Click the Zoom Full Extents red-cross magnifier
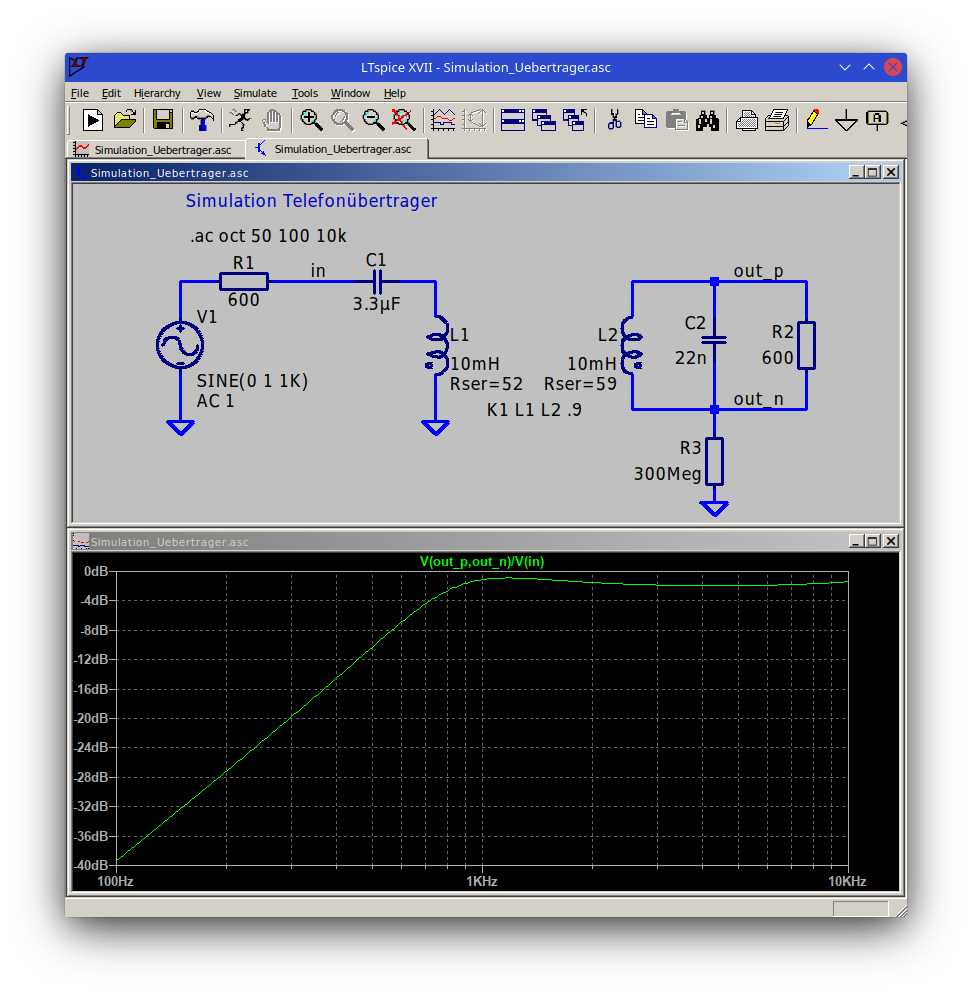This screenshot has width=972, height=994. 403,120
